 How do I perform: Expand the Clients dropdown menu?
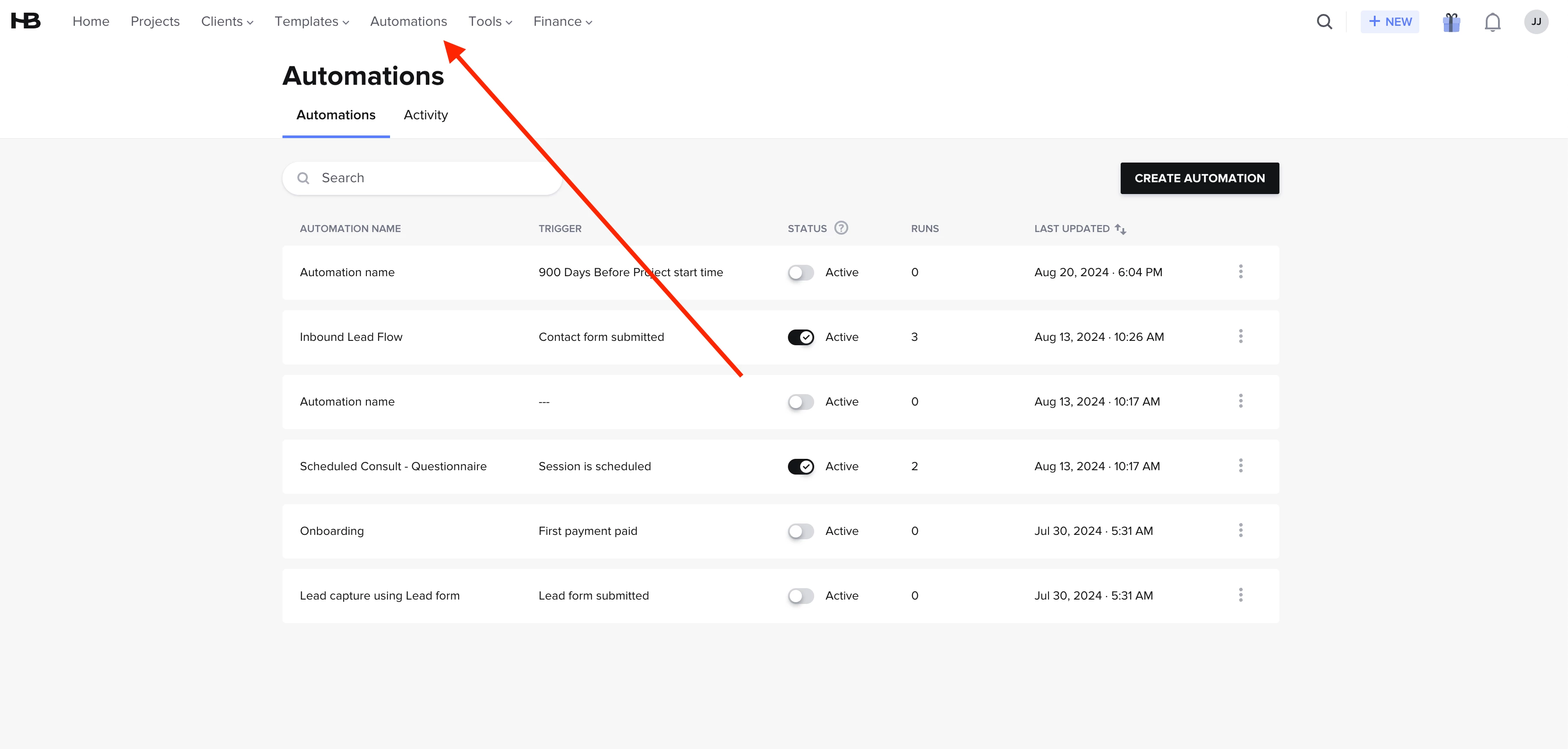(226, 22)
